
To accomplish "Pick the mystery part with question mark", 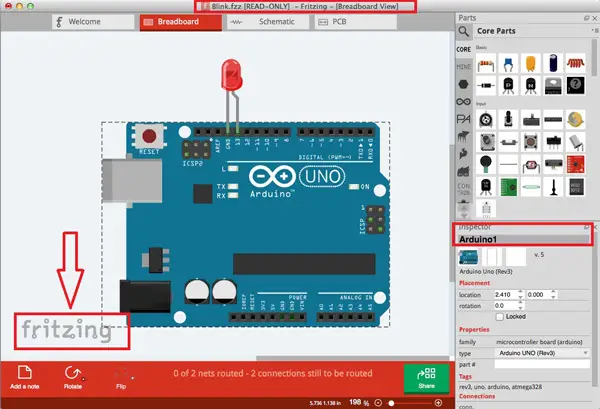I will pos(576,85).
